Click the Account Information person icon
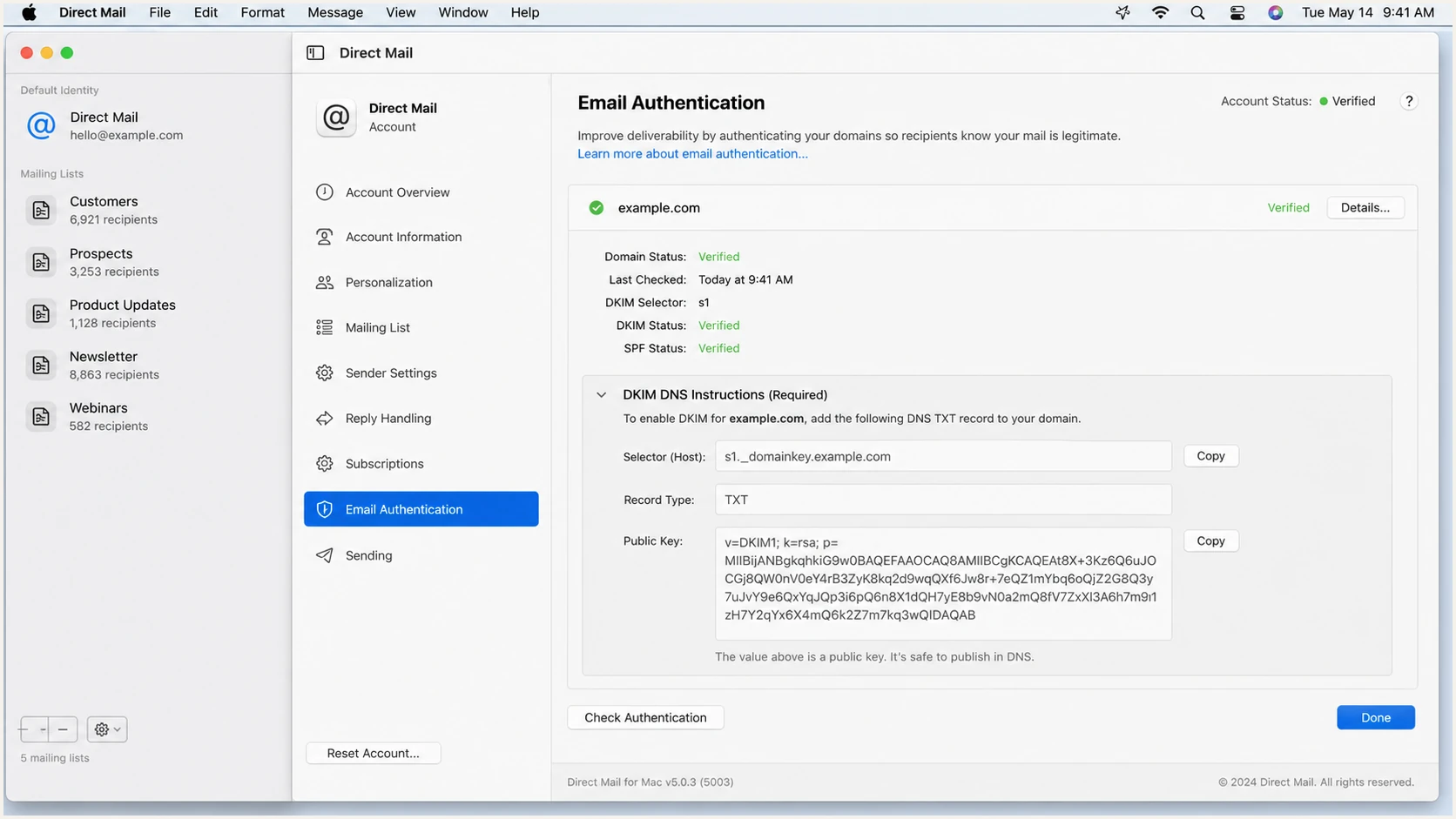1456x819 pixels. point(325,237)
